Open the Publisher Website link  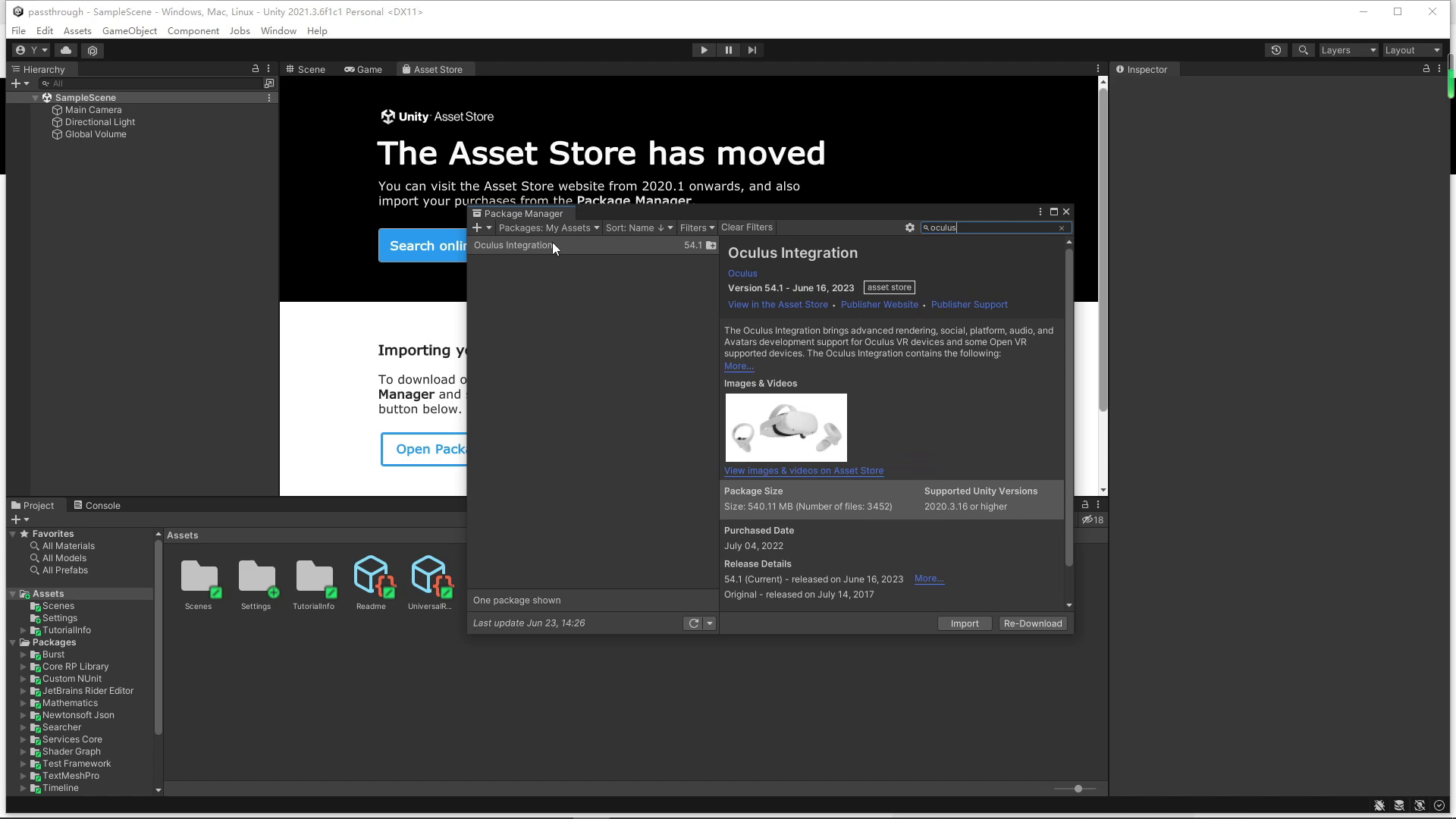tap(880, 305)
